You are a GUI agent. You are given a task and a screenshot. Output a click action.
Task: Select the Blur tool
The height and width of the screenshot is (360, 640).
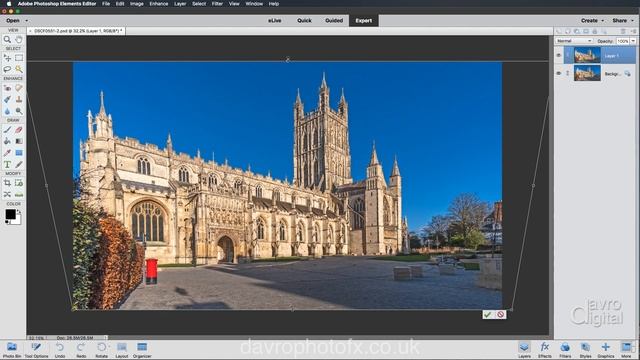tap(7, 111)
